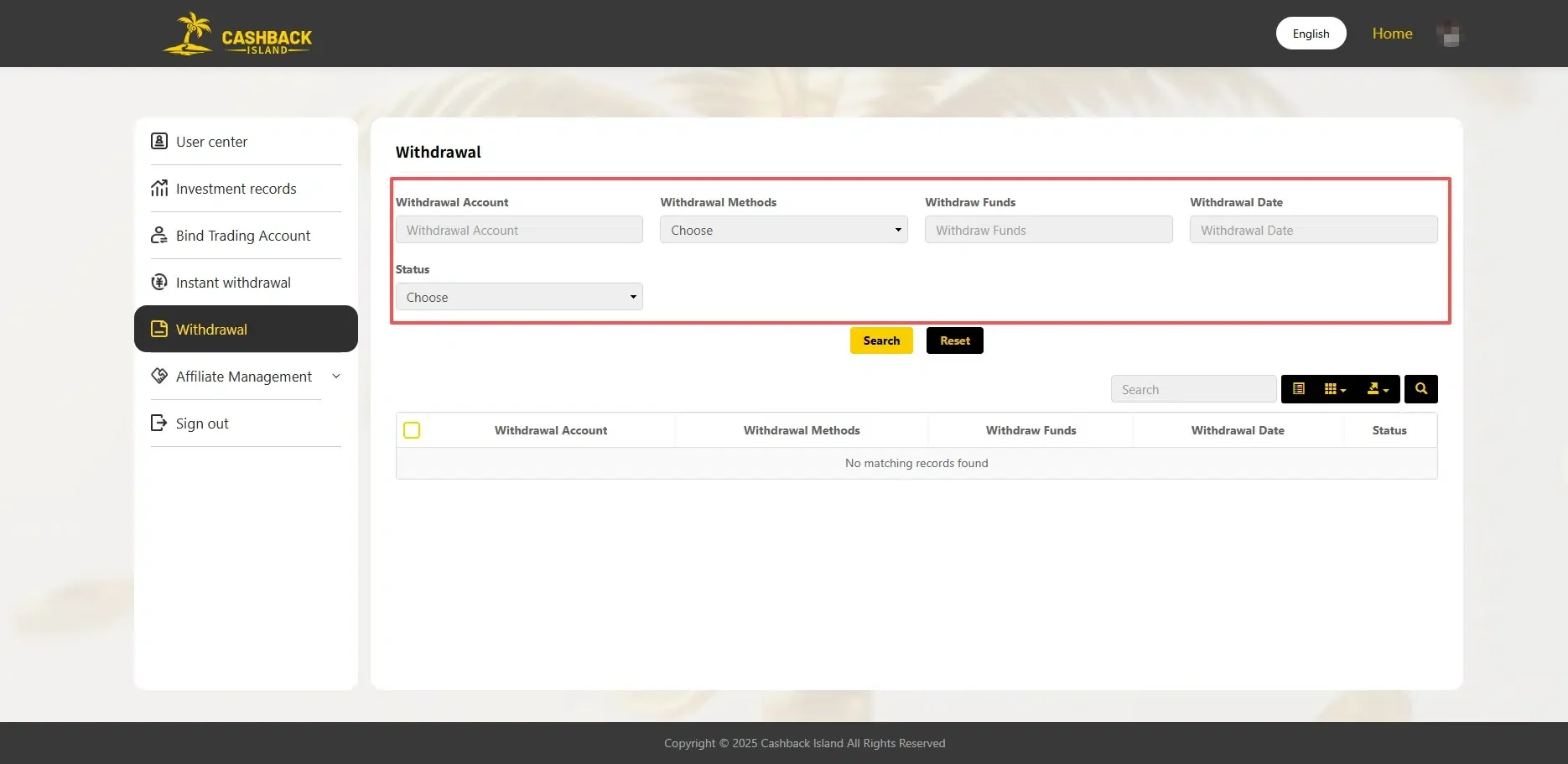Click the Sign out arrow icon
This screenshot has width=1568, height=764.
(x=159, y=423)
